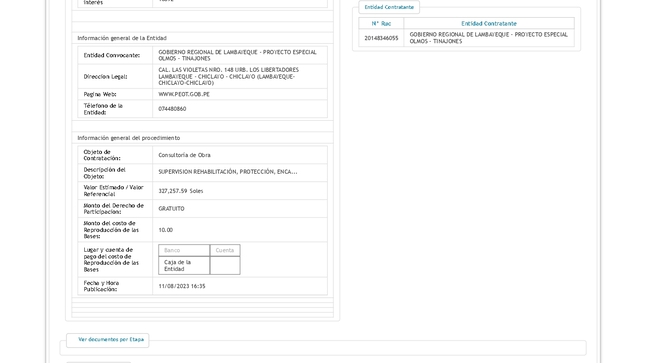
Task: Select 'Caja de la Entidad' cell
Action: (x=184, y=265)
